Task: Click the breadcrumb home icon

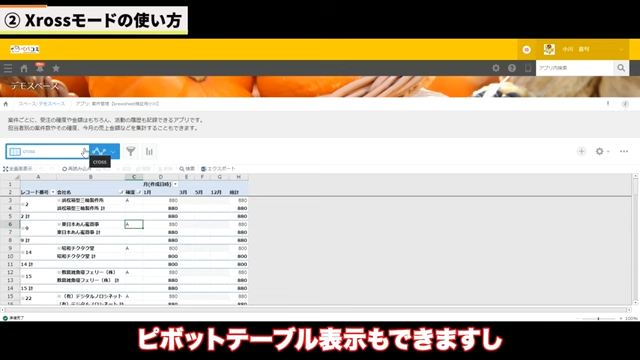Action: click(6, 104)
